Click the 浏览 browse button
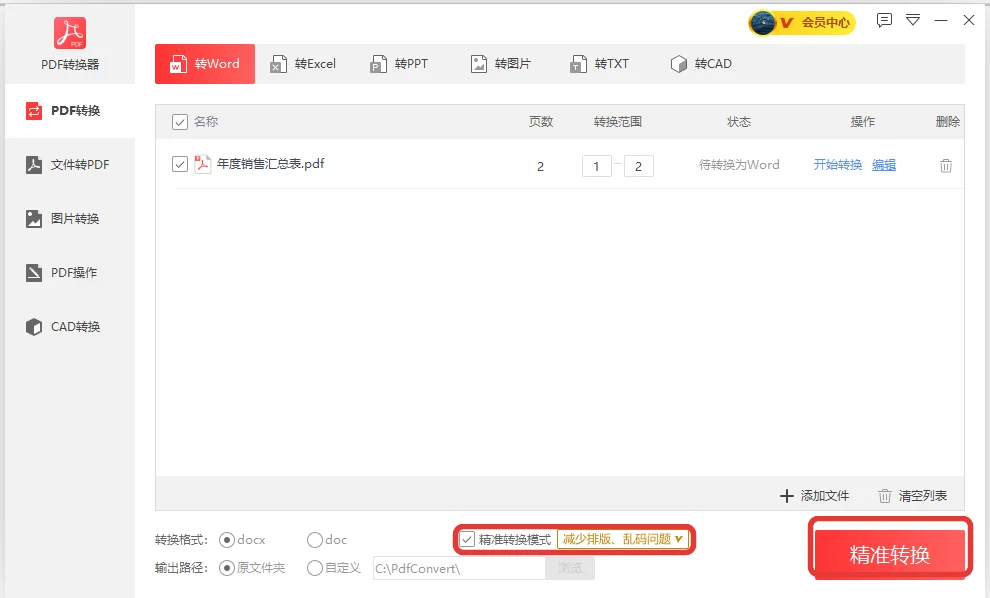Screen dimensions: 990x598 point(570,568)
